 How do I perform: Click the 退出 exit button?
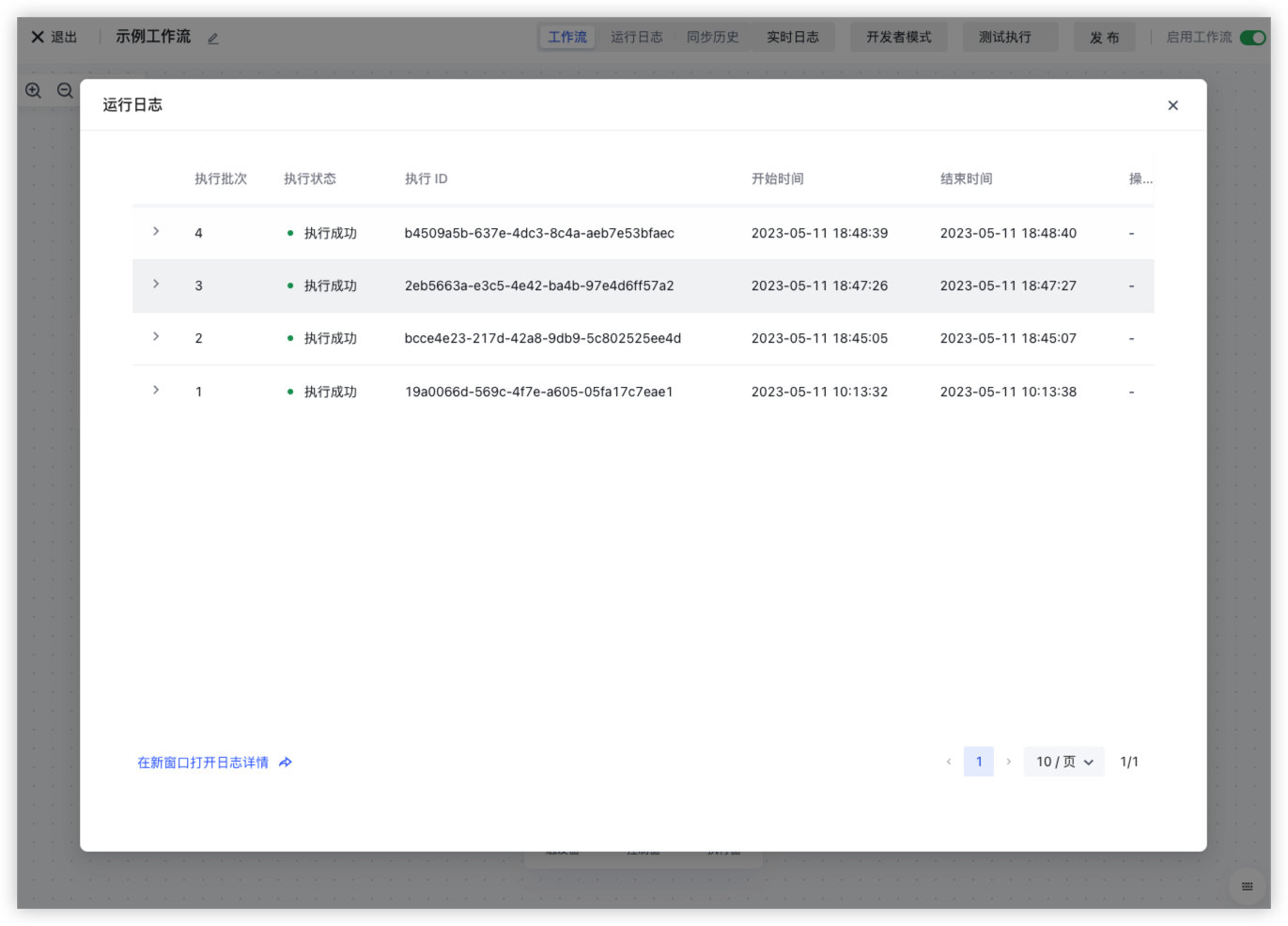point(54,37)
